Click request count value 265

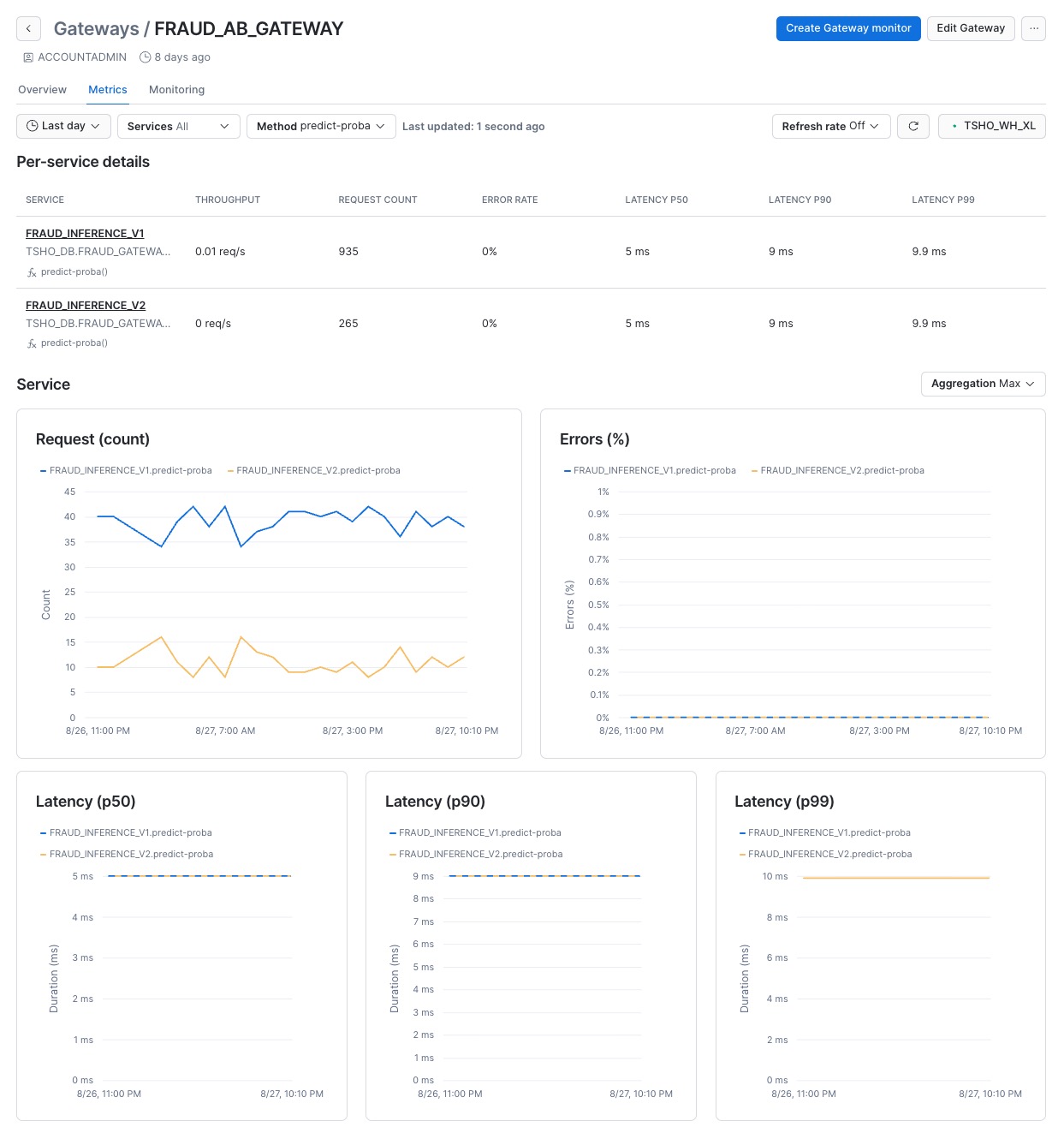pyautogui.click(x=348, y=324)
